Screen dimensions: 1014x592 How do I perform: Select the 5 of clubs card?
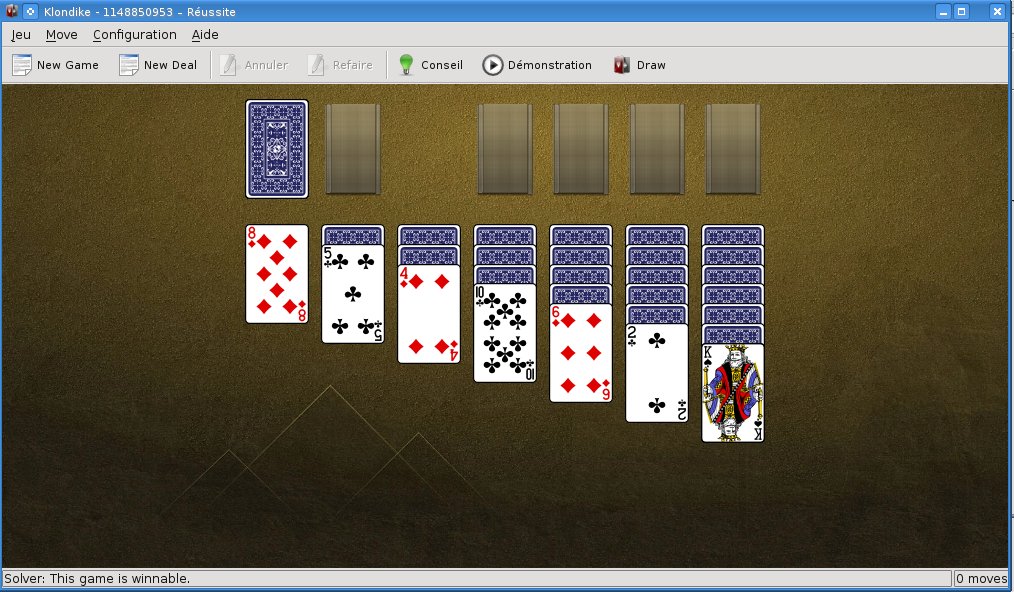tap(352, 294)
